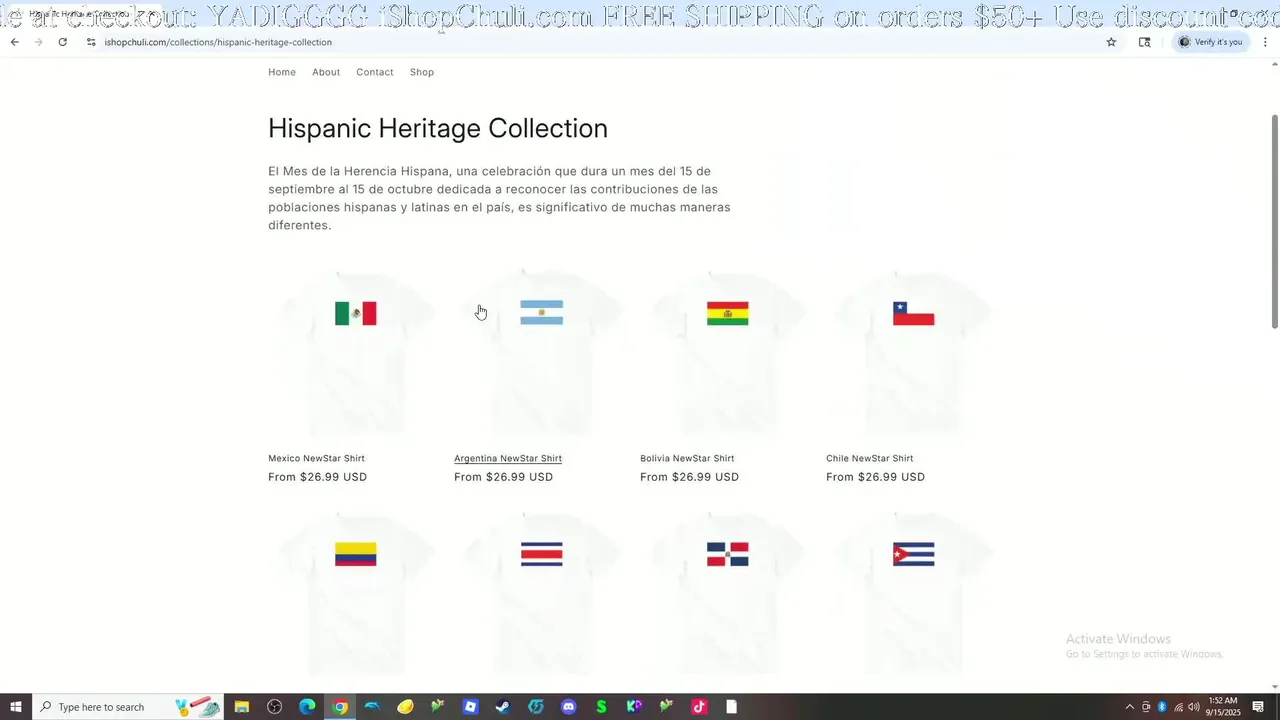The image size is (1280, 720).
Task: Expand the system tray hidden icons chevron
Action: click(1130, 707)
